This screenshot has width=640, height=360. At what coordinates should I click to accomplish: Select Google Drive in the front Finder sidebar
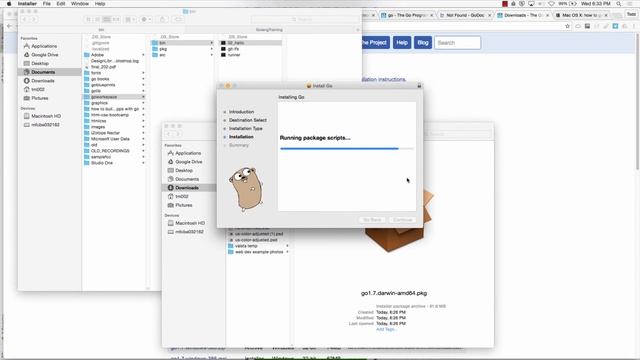click(189, 162)
